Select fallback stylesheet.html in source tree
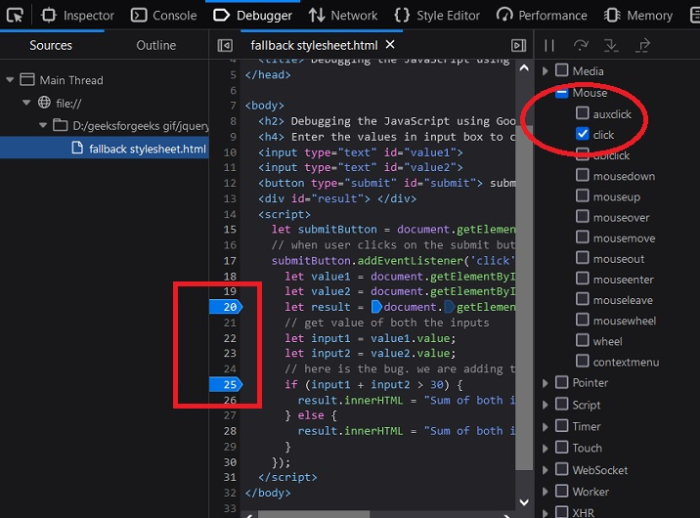This screenshot has height=518, width=700. [104, 148]
